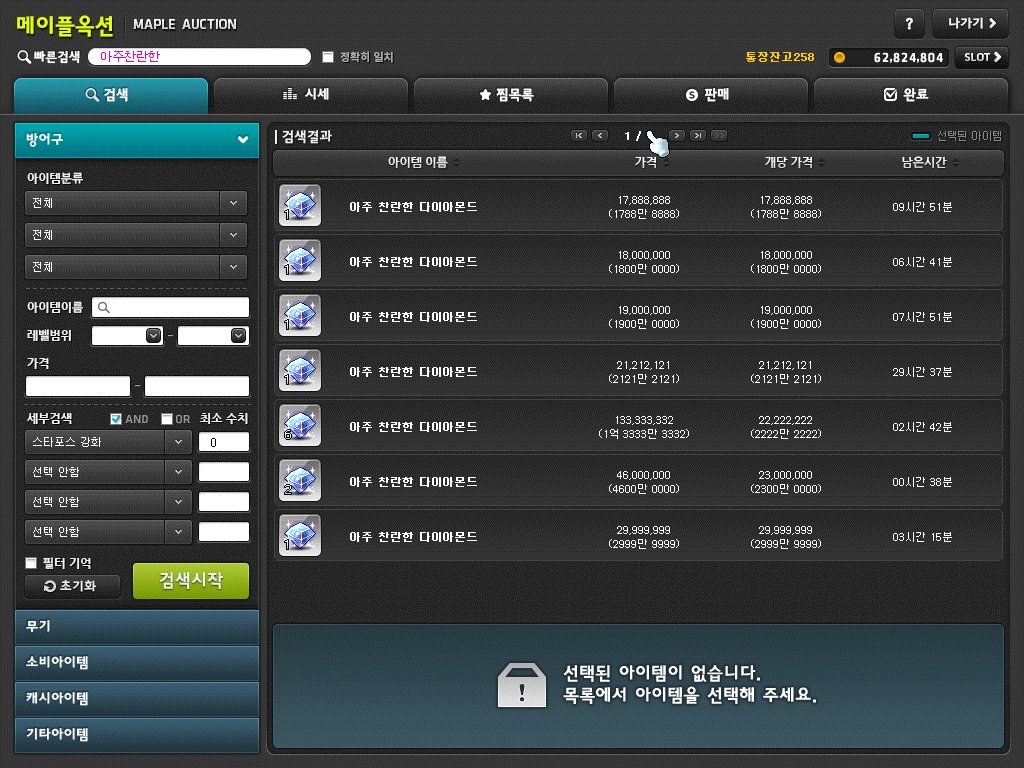Sort by 개당 가격 column

794,163
